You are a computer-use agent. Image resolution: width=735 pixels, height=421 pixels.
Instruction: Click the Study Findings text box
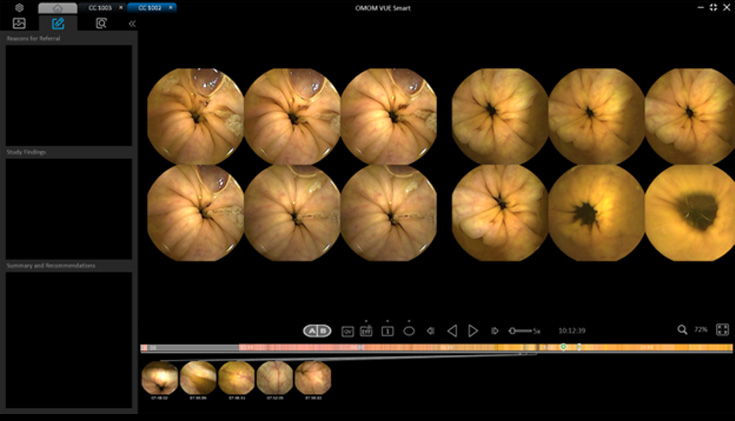click(x=68, y=207)
